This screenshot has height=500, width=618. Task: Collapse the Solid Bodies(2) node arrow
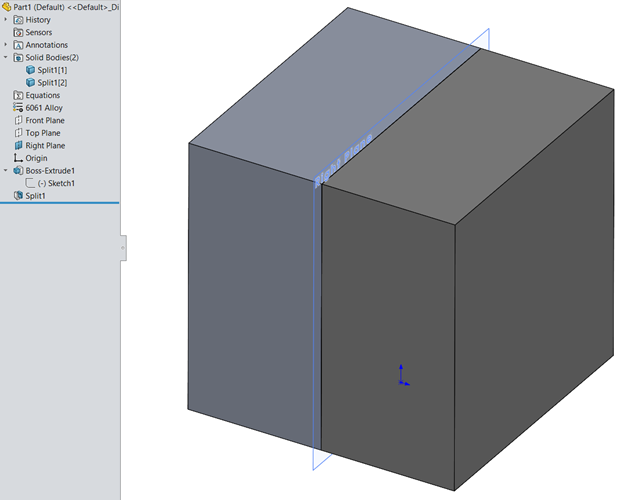click(x=6, y=57)
